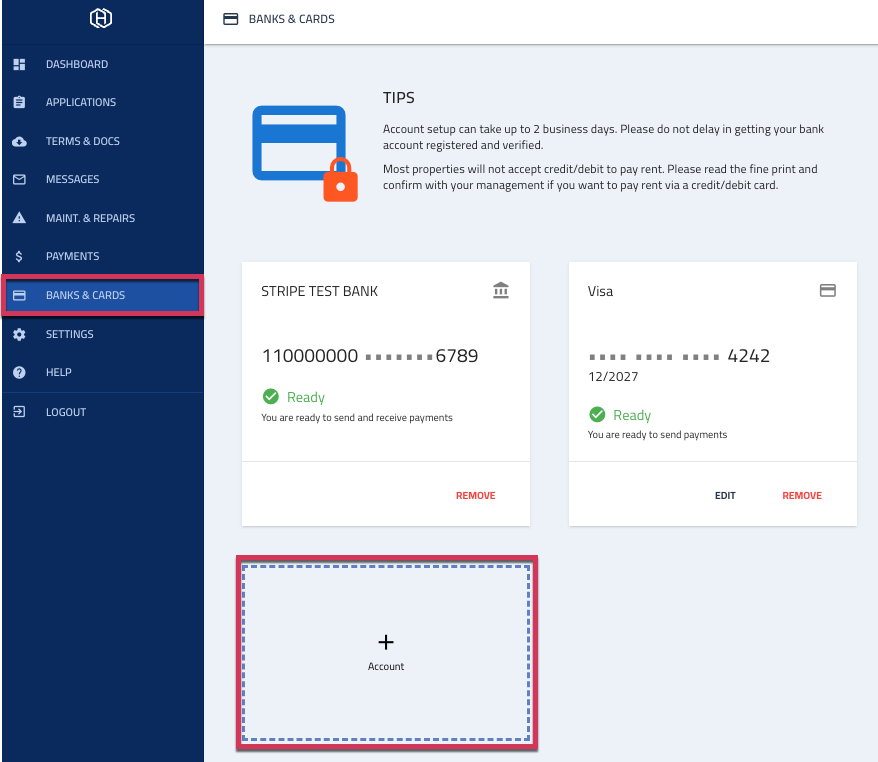Click the bank building icon on Stripe Test Bank
Image resolution: width=878 pixels, height=762 pixels.
point(500,290)
